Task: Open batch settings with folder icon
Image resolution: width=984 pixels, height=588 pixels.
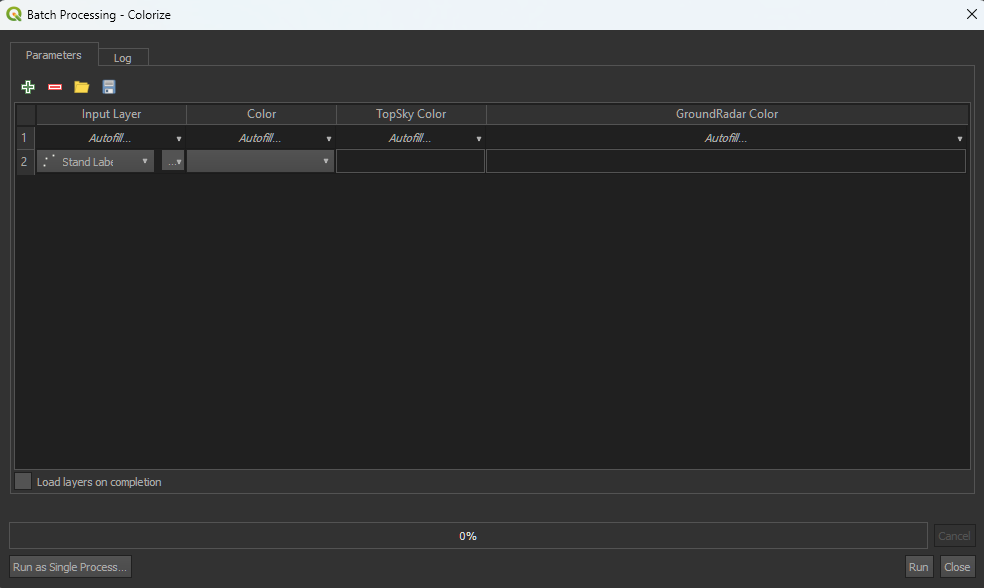Action: [82, 87]
